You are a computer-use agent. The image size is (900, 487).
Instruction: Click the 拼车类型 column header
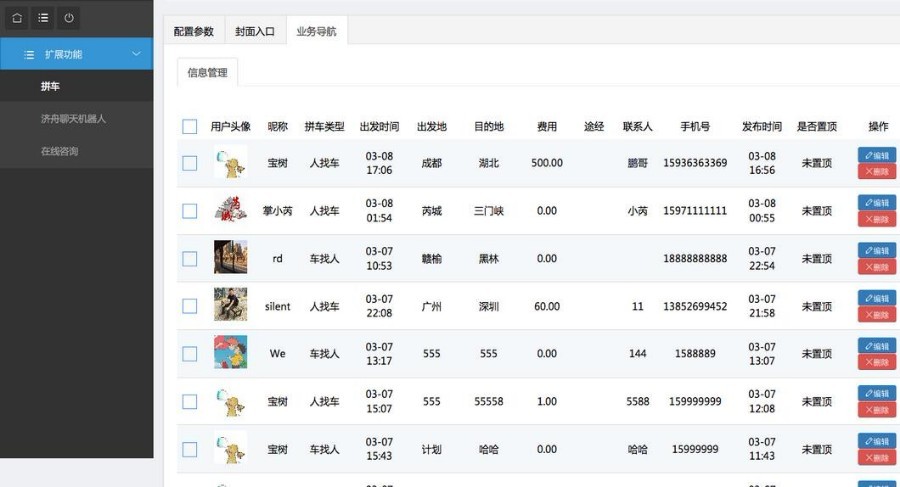324,126
